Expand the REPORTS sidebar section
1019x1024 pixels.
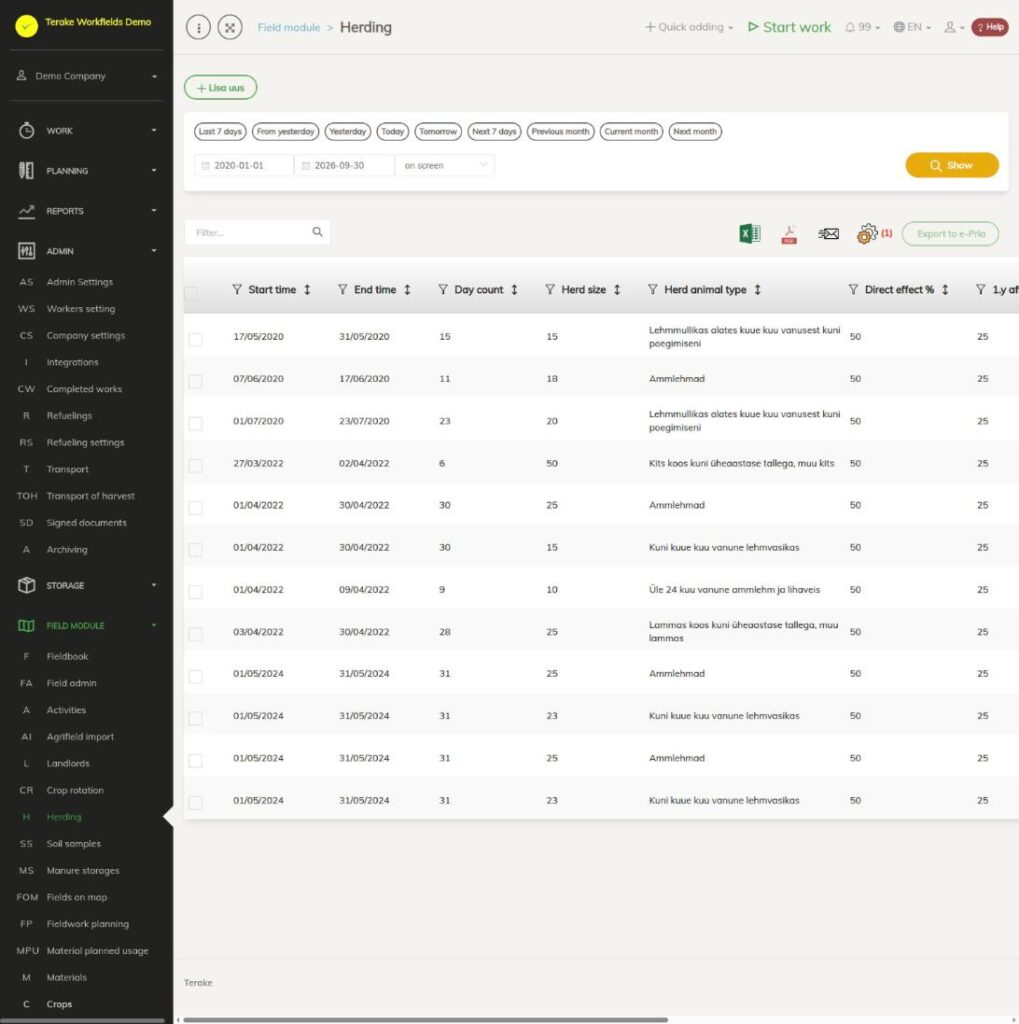click(x=87, y=211)
